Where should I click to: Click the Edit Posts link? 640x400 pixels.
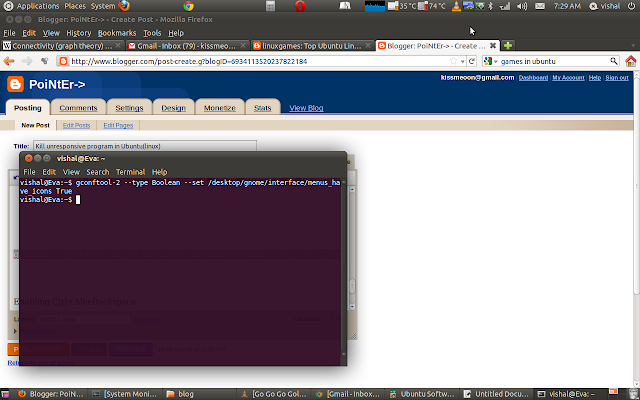(76, 125)
